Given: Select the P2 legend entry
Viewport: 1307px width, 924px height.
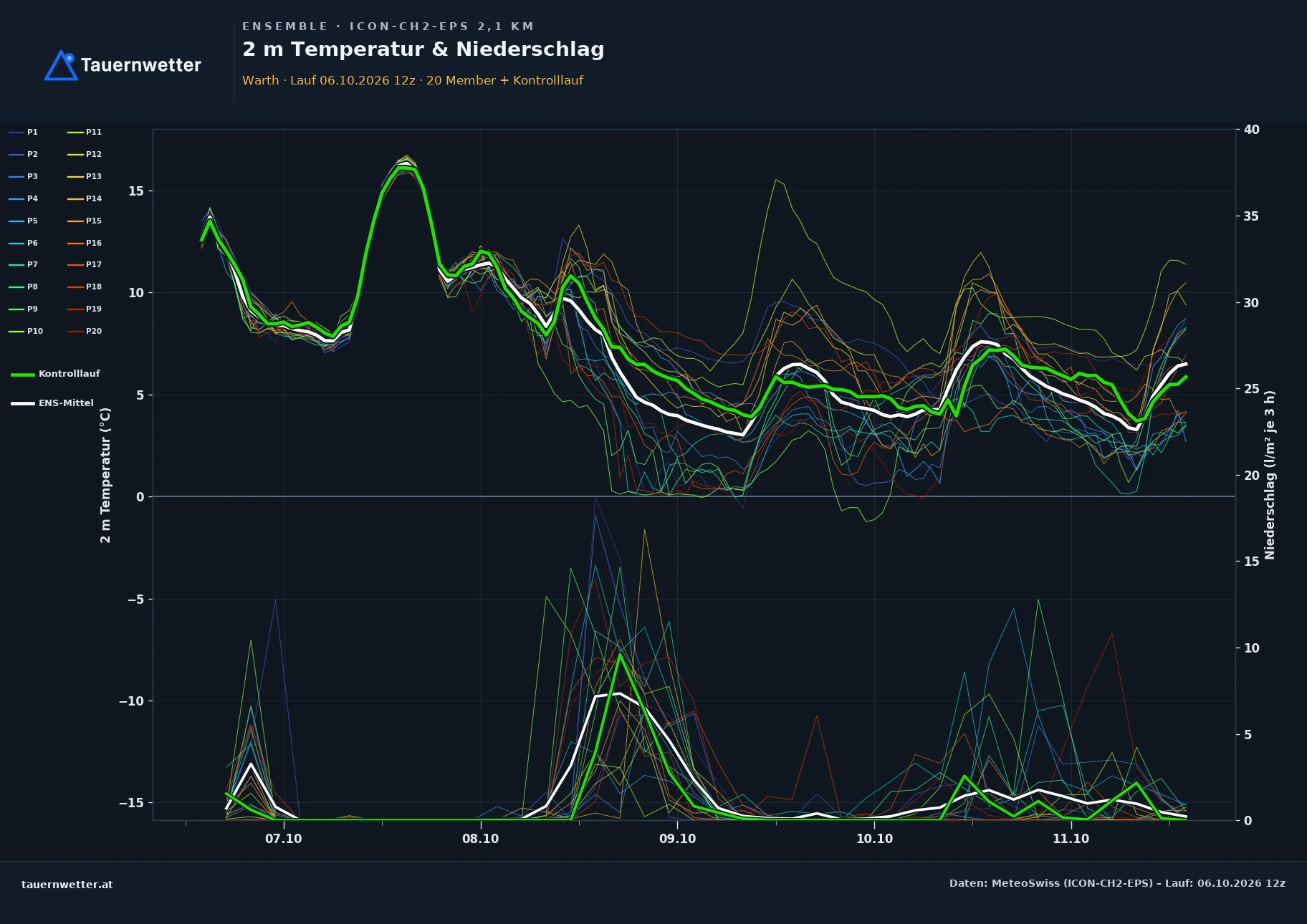Looking at the screenshot, I should click(24, 154).
